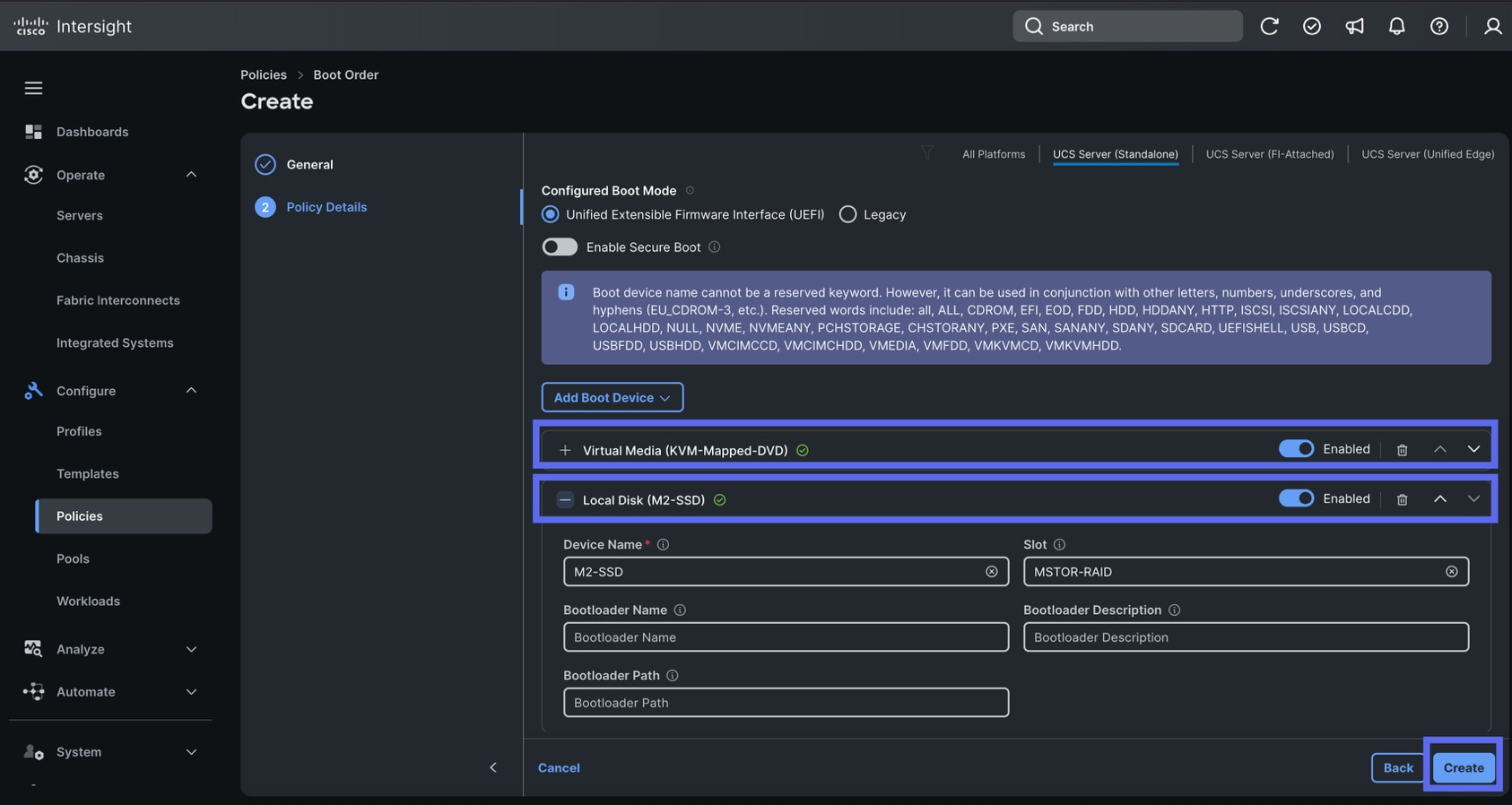Switch to UCS Server (FI-Attached) tab
The image size is (1512, 805).
click(x=1270, y=154)
